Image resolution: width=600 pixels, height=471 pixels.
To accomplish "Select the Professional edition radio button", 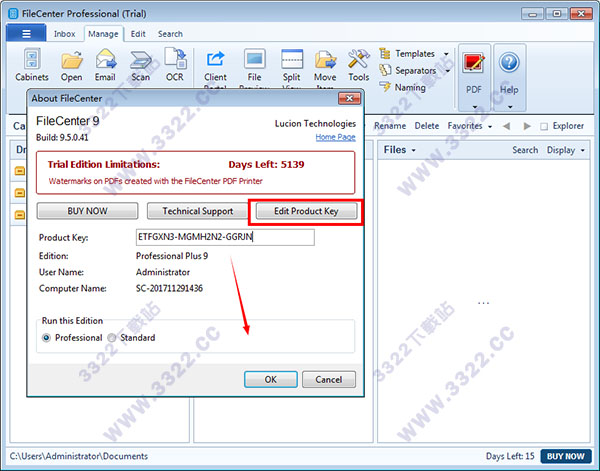I will tap(46, 338).
